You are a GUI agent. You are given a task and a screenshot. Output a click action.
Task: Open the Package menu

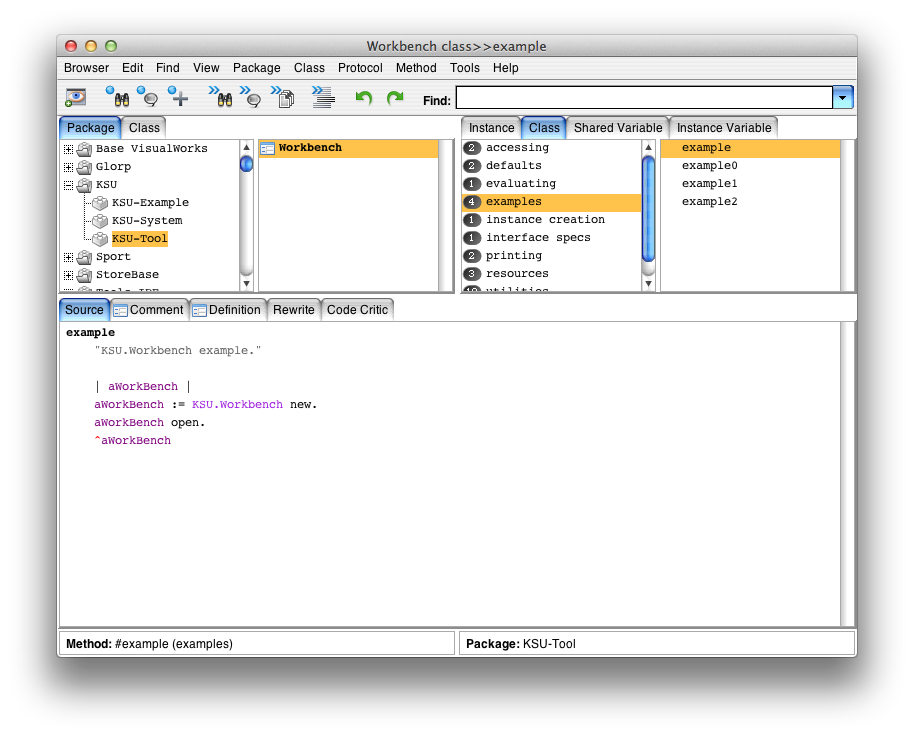click(256, 68)
